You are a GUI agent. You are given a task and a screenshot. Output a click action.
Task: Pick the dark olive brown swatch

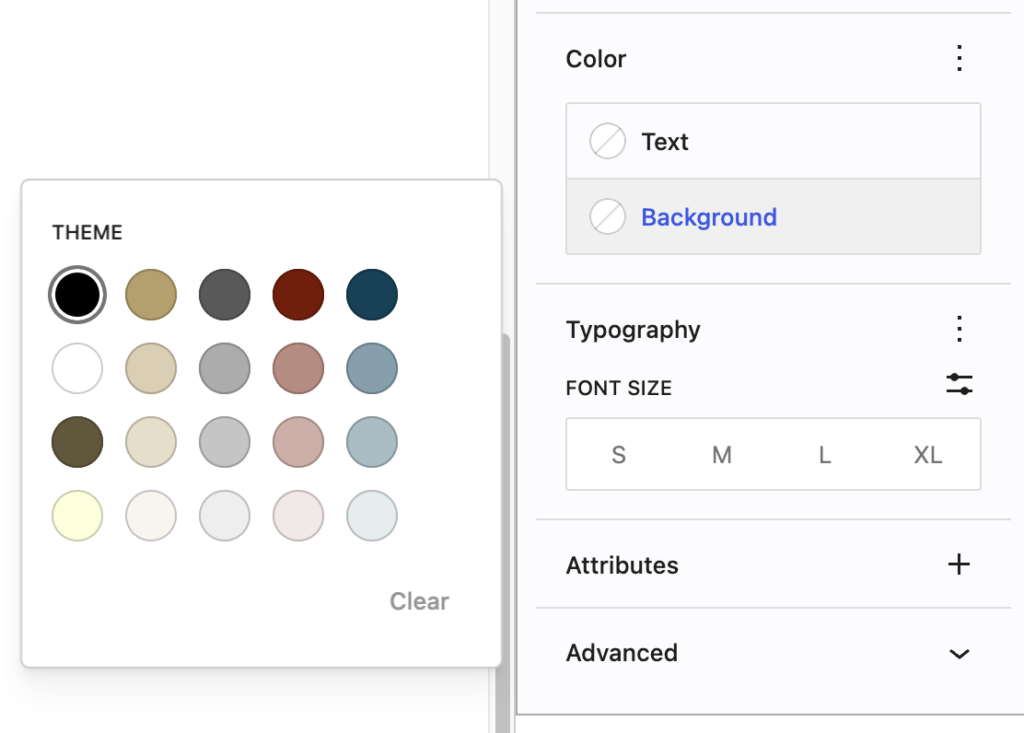point(77,442)
